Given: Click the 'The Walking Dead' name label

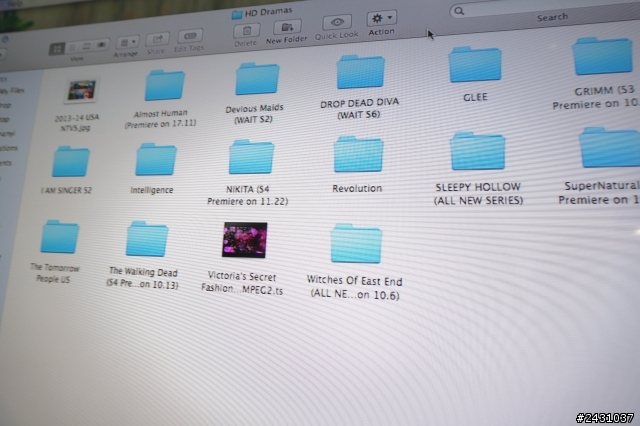Looking at the screenshot, I should pyautogui.click(x=143, y=272).
